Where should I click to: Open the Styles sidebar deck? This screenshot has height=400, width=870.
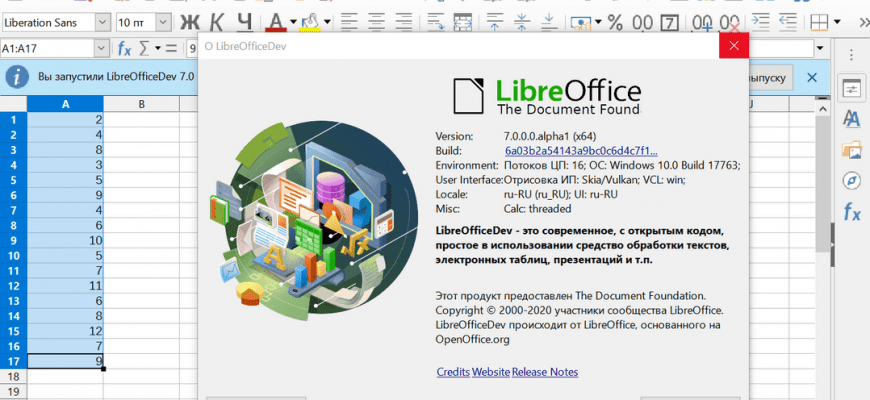point(851,119)
